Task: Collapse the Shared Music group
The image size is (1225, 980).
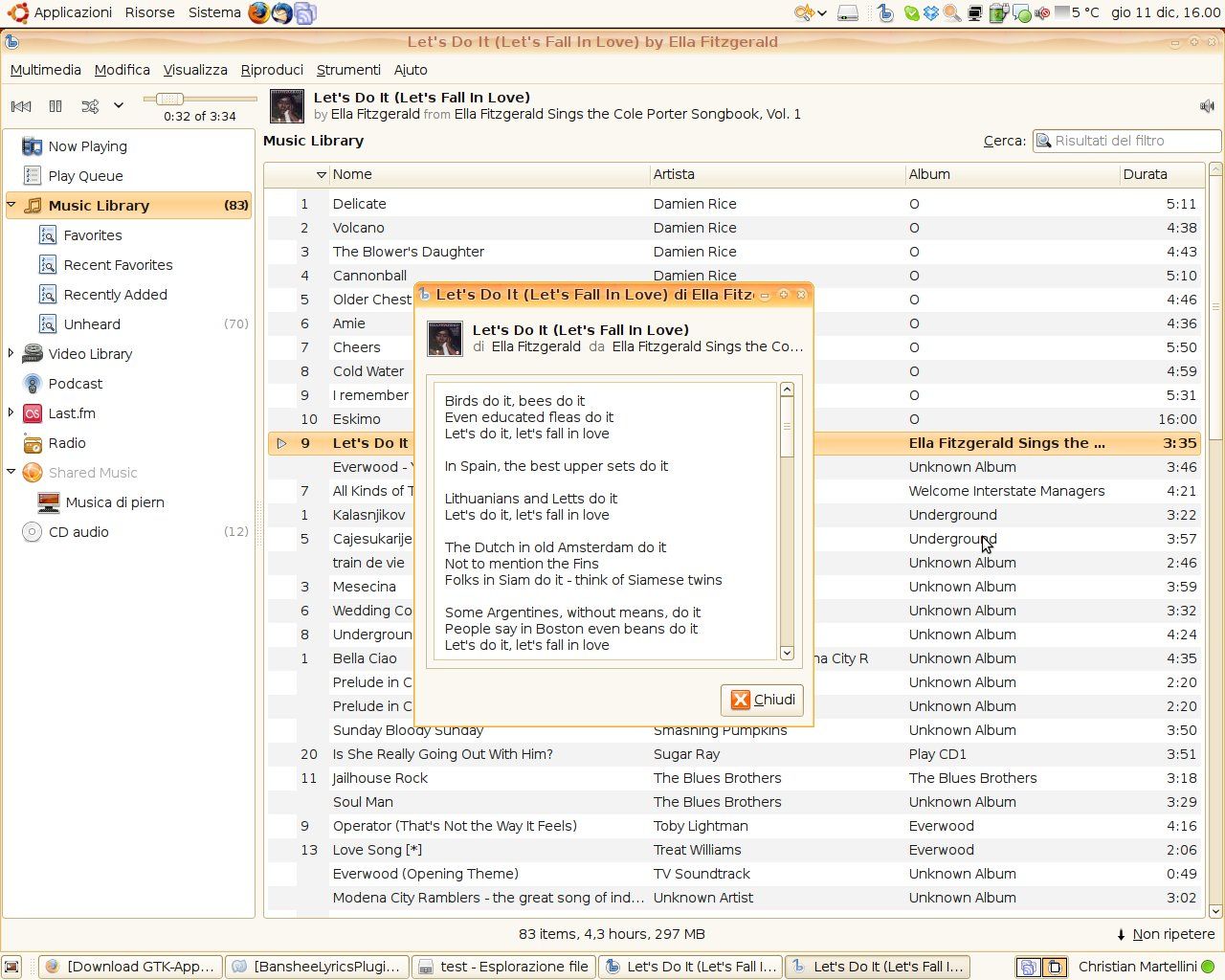Action: [x=11, y=473]
